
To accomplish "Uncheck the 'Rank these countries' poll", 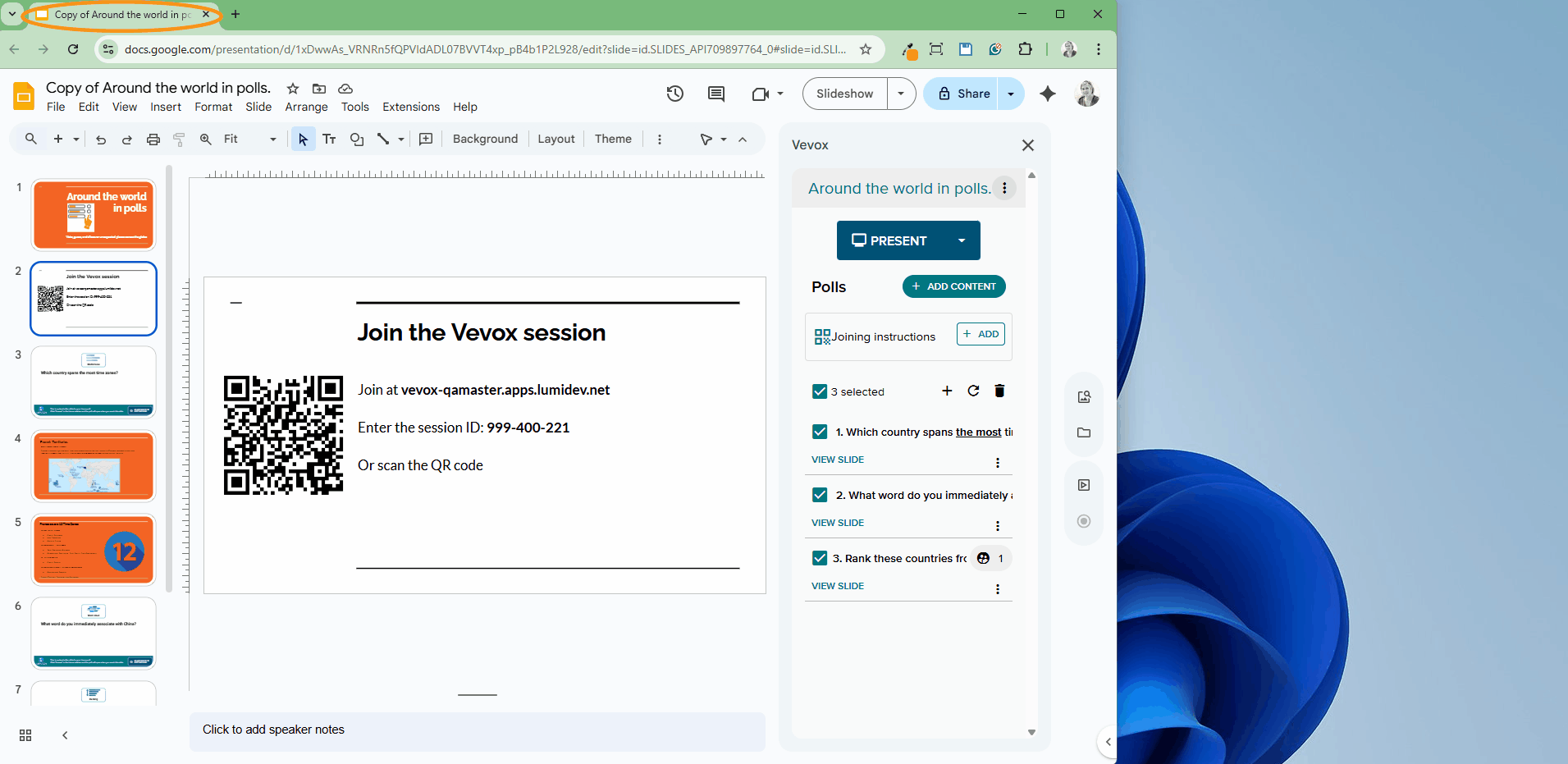I will (820, 558).
